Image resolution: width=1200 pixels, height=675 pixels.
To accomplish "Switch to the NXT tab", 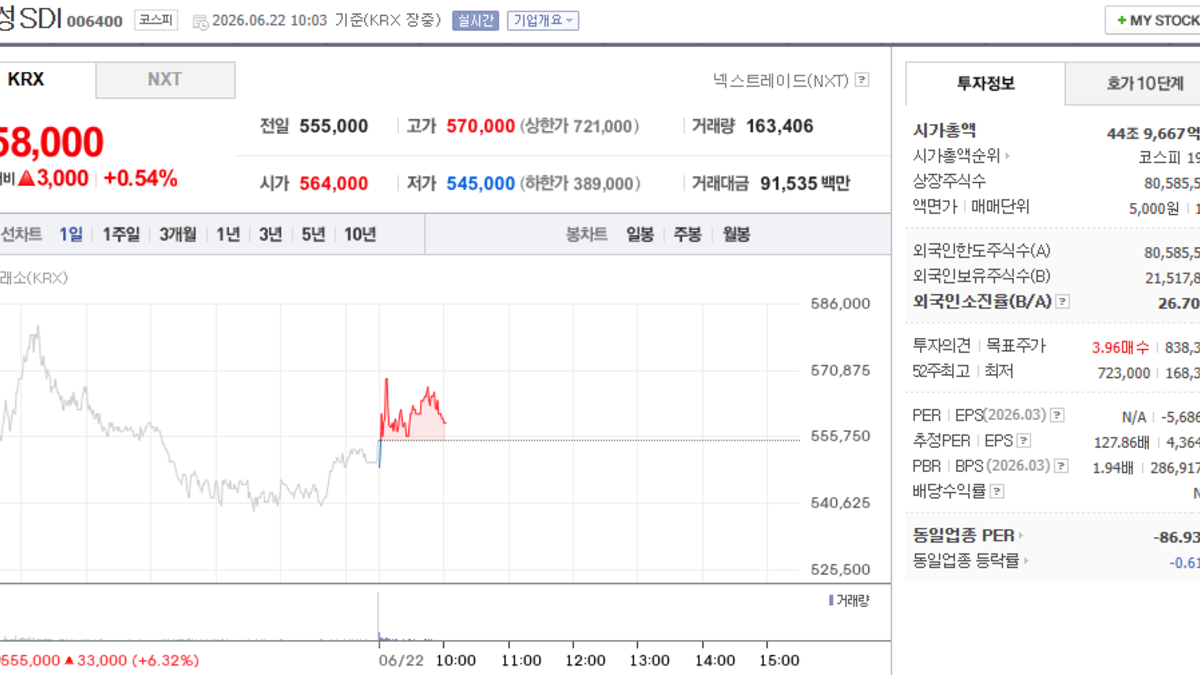I will click(165, 80).
